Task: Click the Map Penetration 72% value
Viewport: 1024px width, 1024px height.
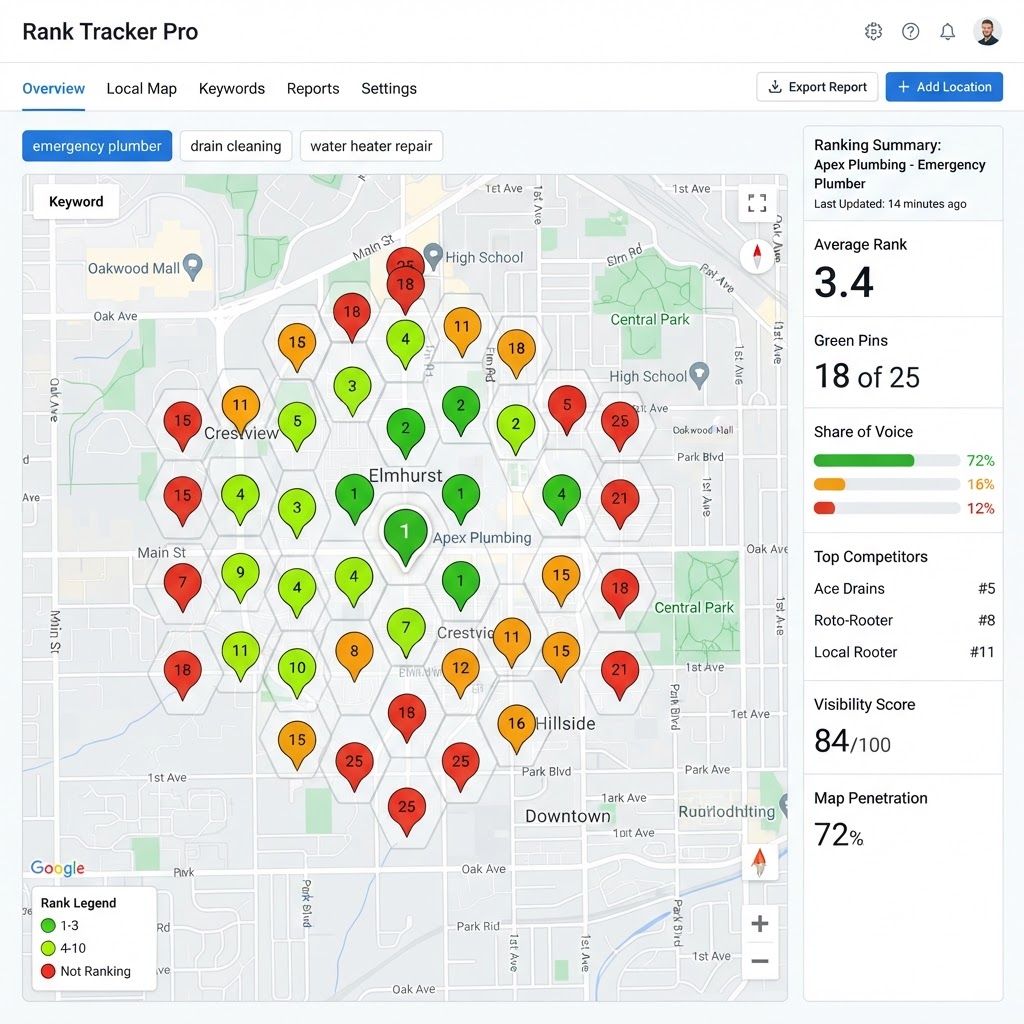Action: tap(839, 835)
